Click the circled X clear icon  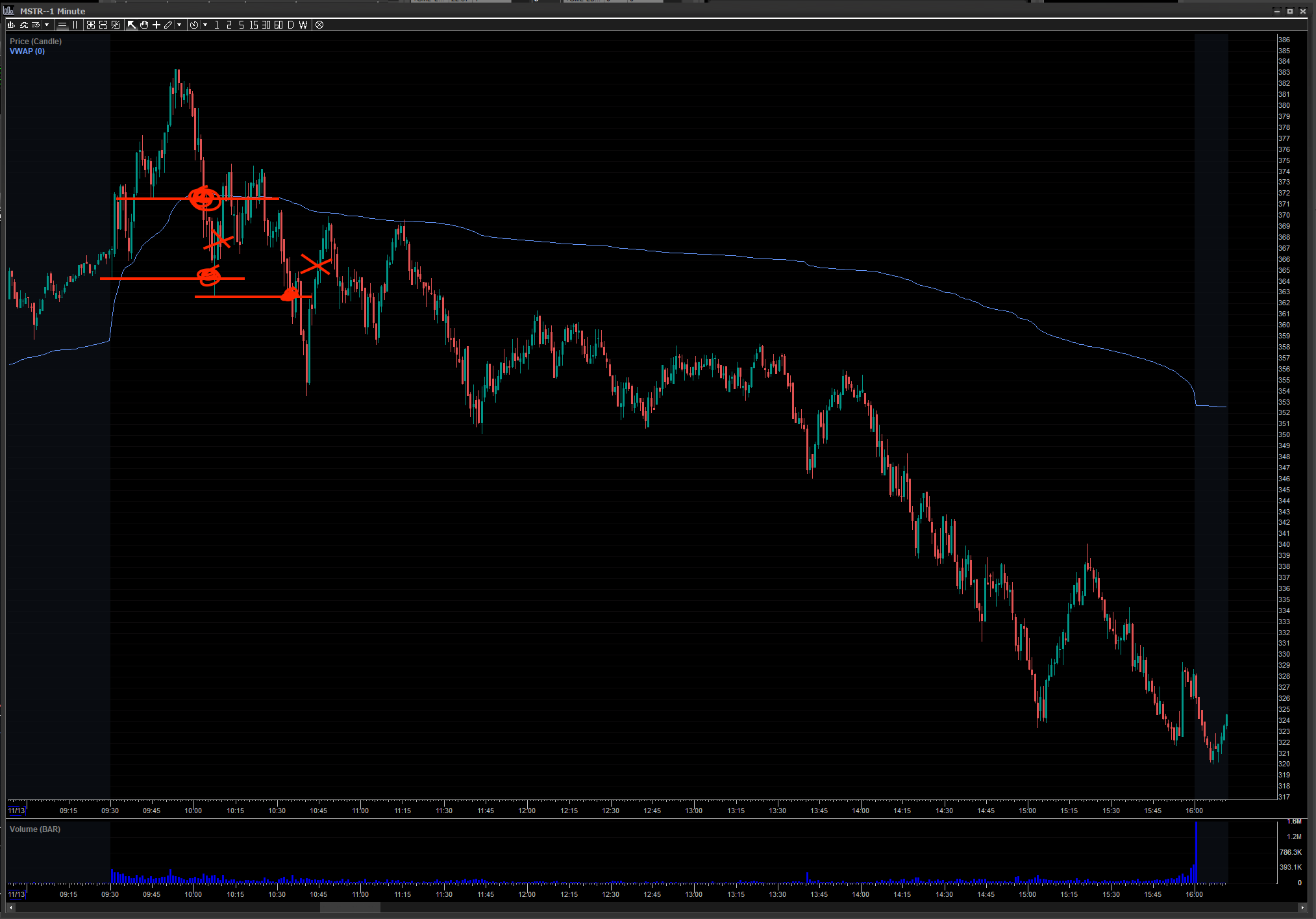pyautogui.click(x=319, y=25)
